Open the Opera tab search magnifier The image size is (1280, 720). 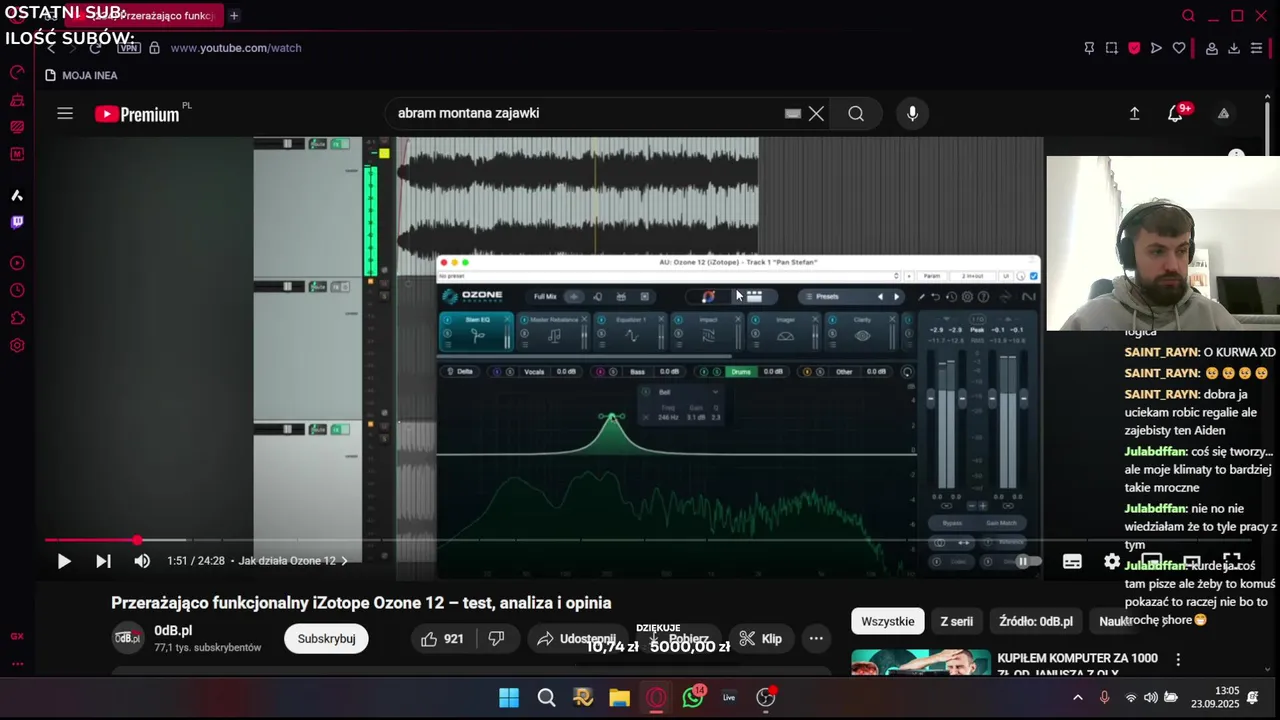click(x=1188, y=16)
